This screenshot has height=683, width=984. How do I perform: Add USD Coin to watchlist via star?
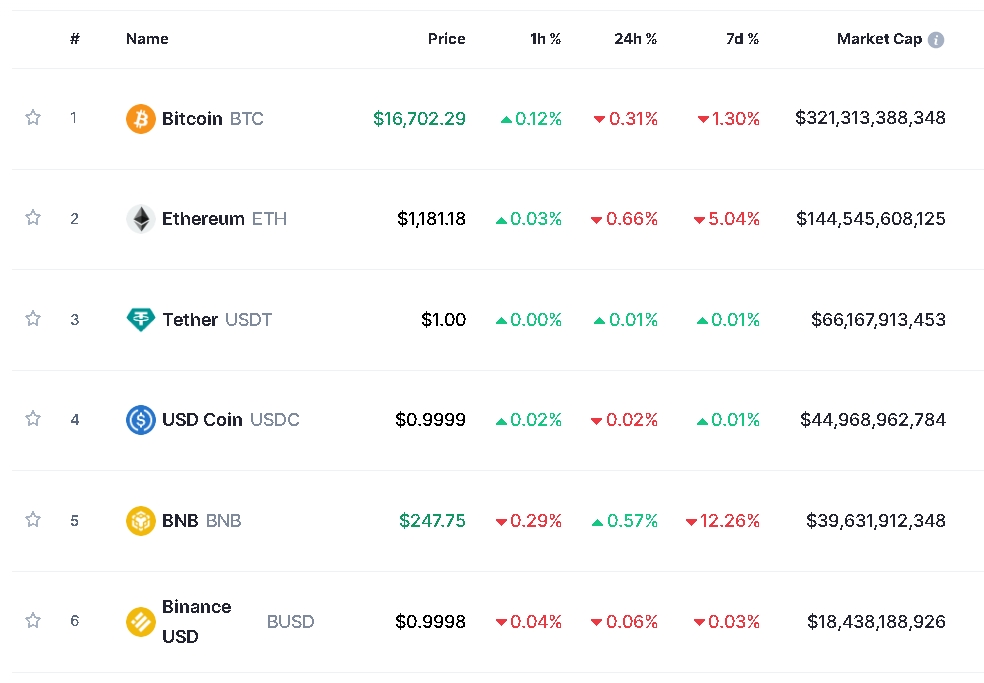tap(33, 419)
